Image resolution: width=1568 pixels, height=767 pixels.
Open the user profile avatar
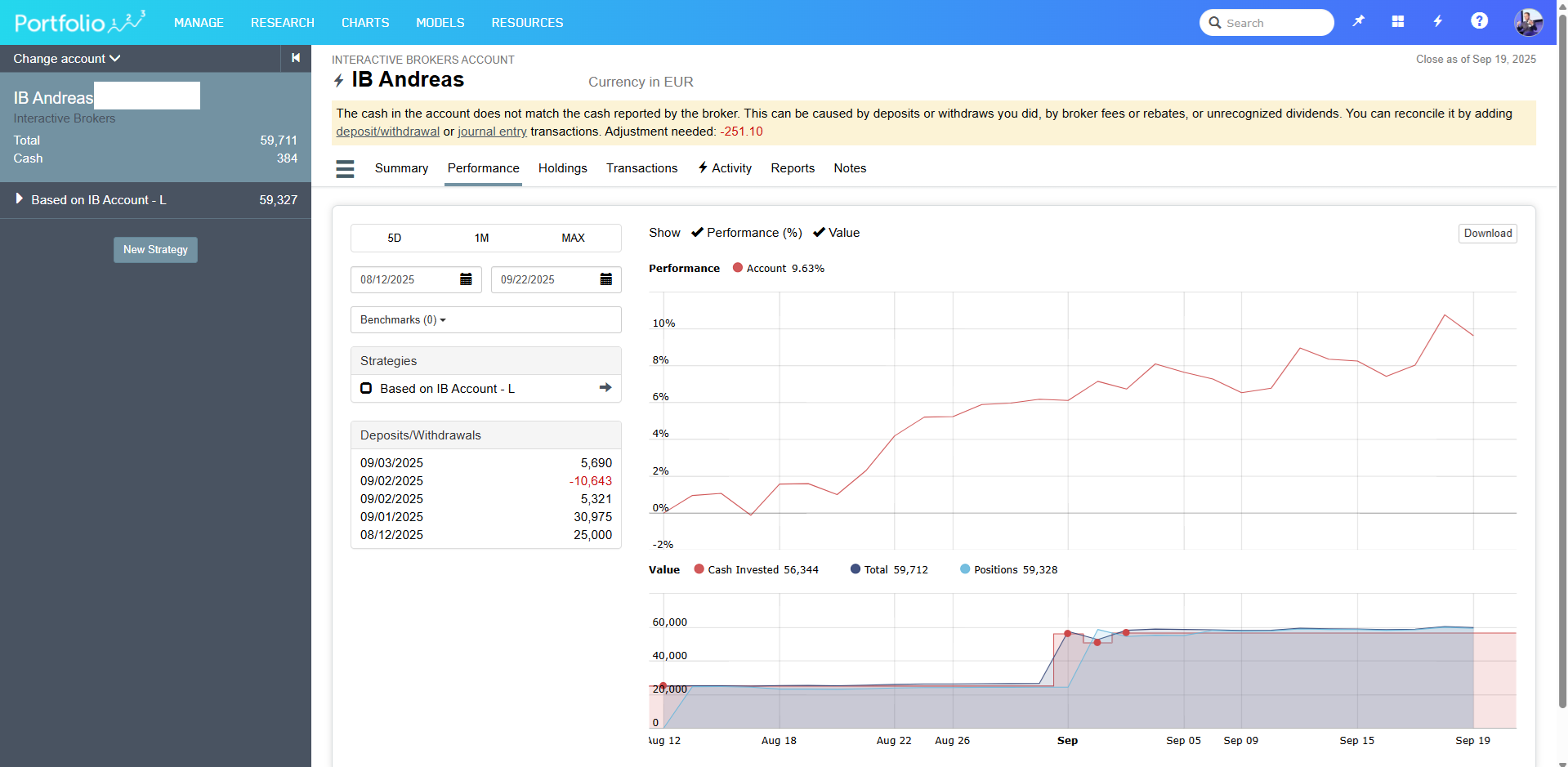coord(1528,22)
